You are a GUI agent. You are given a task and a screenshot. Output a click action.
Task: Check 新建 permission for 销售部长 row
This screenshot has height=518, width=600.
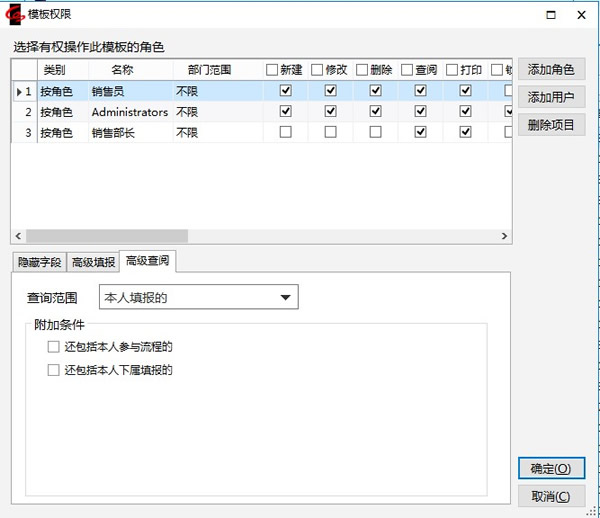coord(286,132)
